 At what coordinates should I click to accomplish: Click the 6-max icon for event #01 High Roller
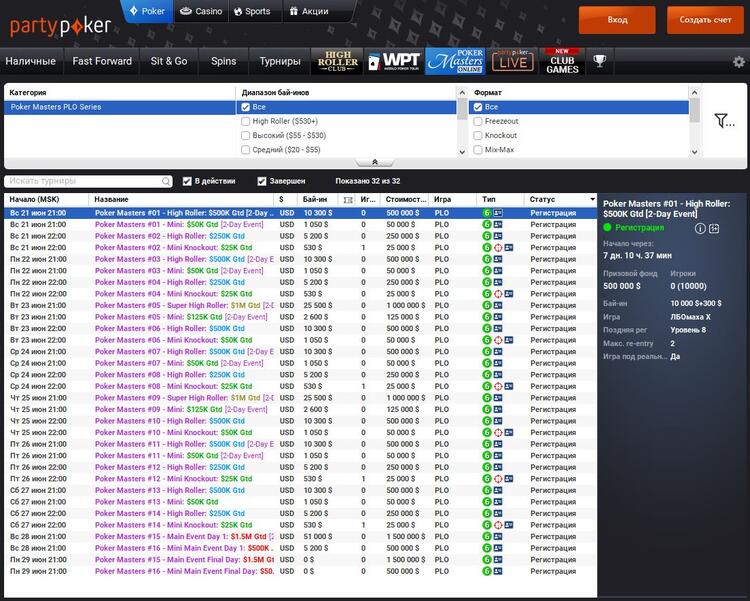(486, 213)
